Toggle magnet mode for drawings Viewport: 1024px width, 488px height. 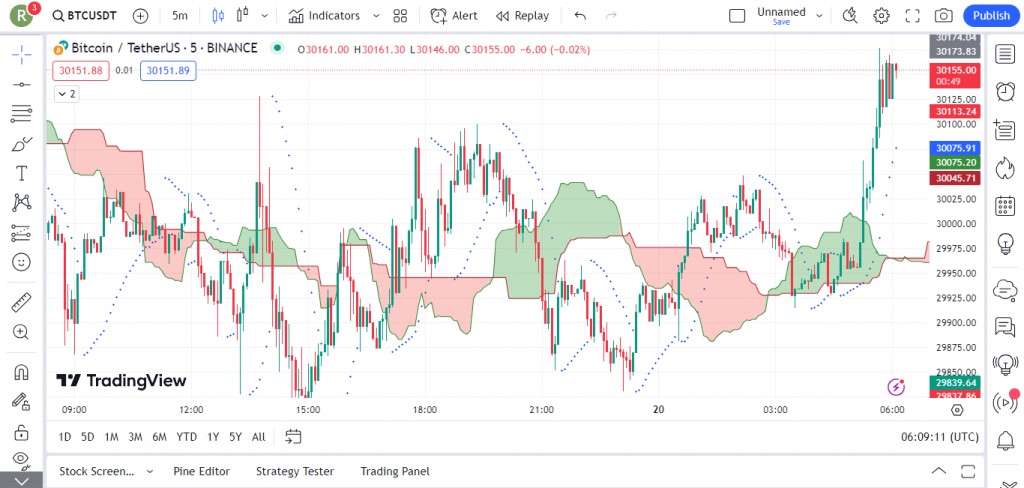click(x=22, y=372)
